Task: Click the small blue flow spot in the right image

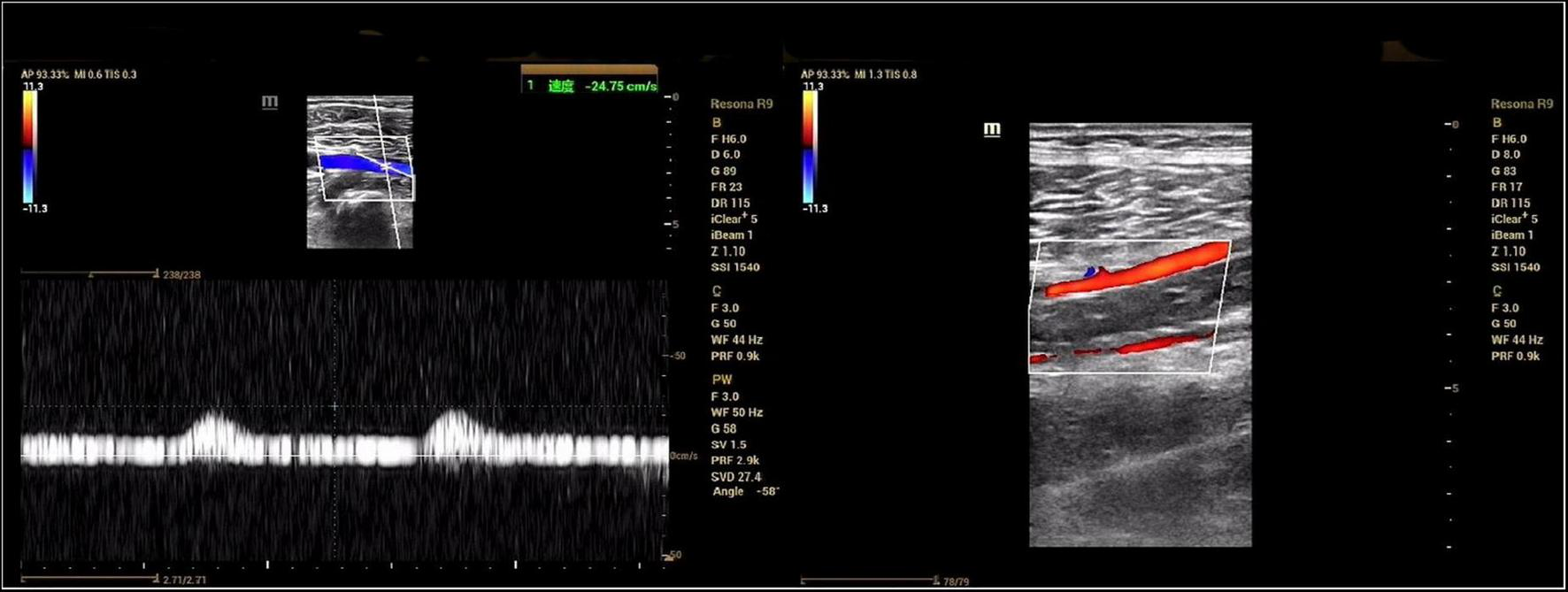Action: (1091, 272)
